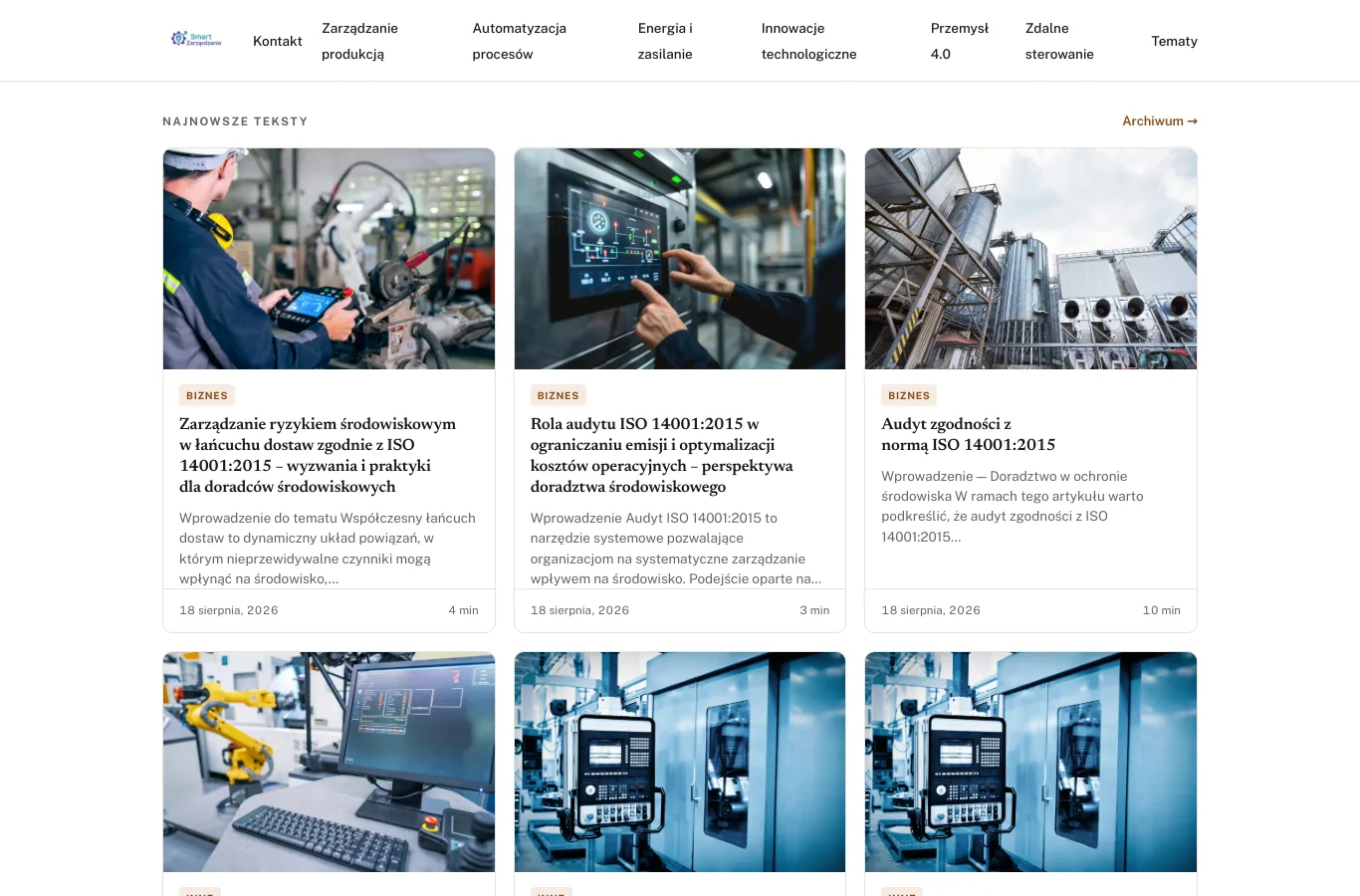
Task: Open the Tematy menu
Action: point(1175,41)
